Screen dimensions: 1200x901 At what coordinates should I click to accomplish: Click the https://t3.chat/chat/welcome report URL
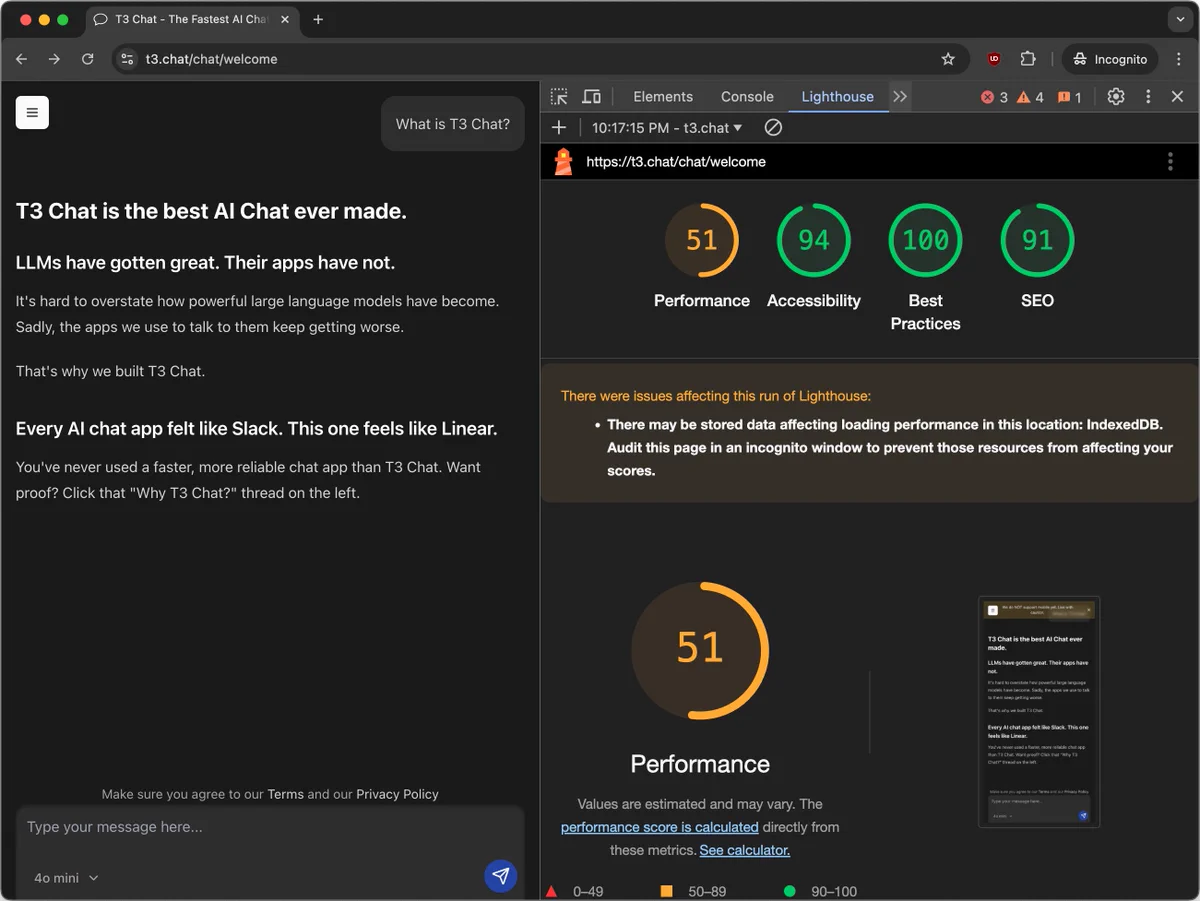tap(676, 161)
